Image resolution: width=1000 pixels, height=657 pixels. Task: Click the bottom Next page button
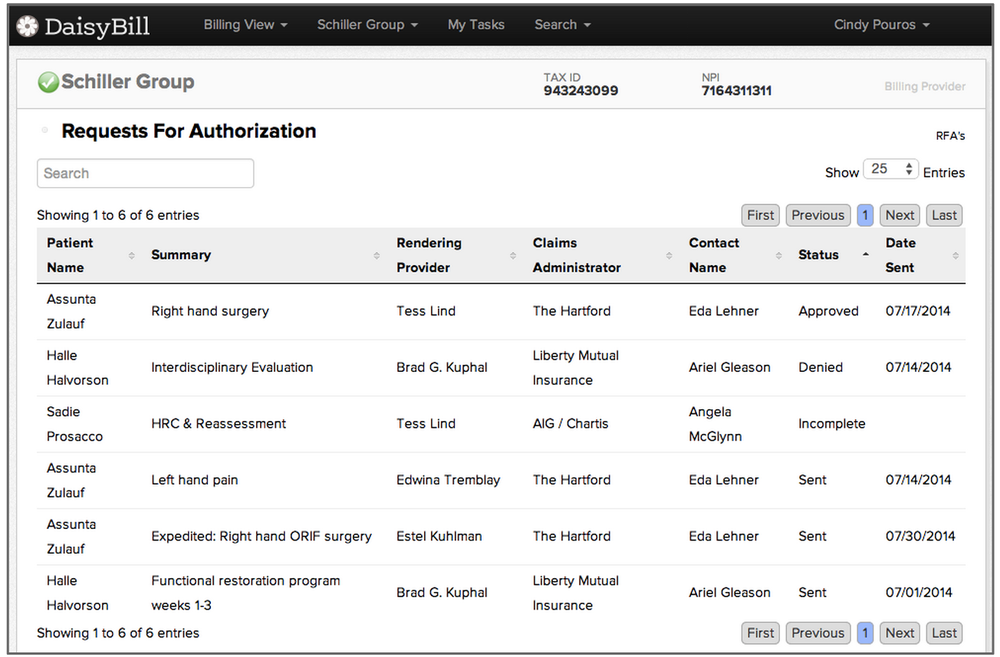[899, 633]
